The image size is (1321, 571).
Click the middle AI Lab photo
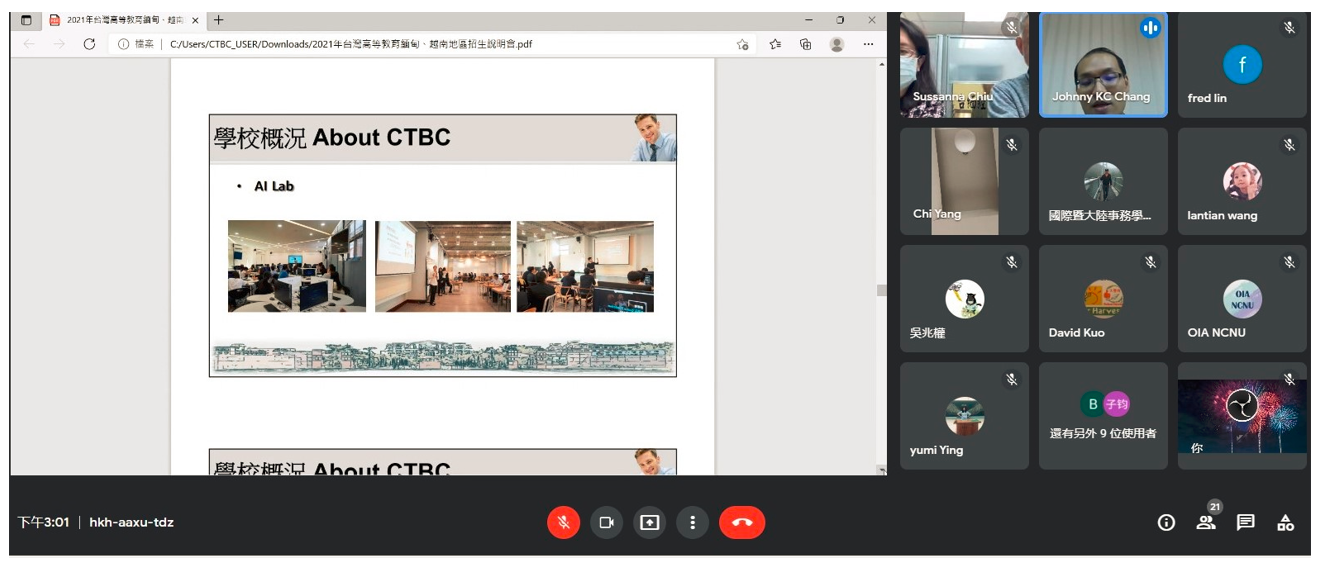click(x=443, y=266)
